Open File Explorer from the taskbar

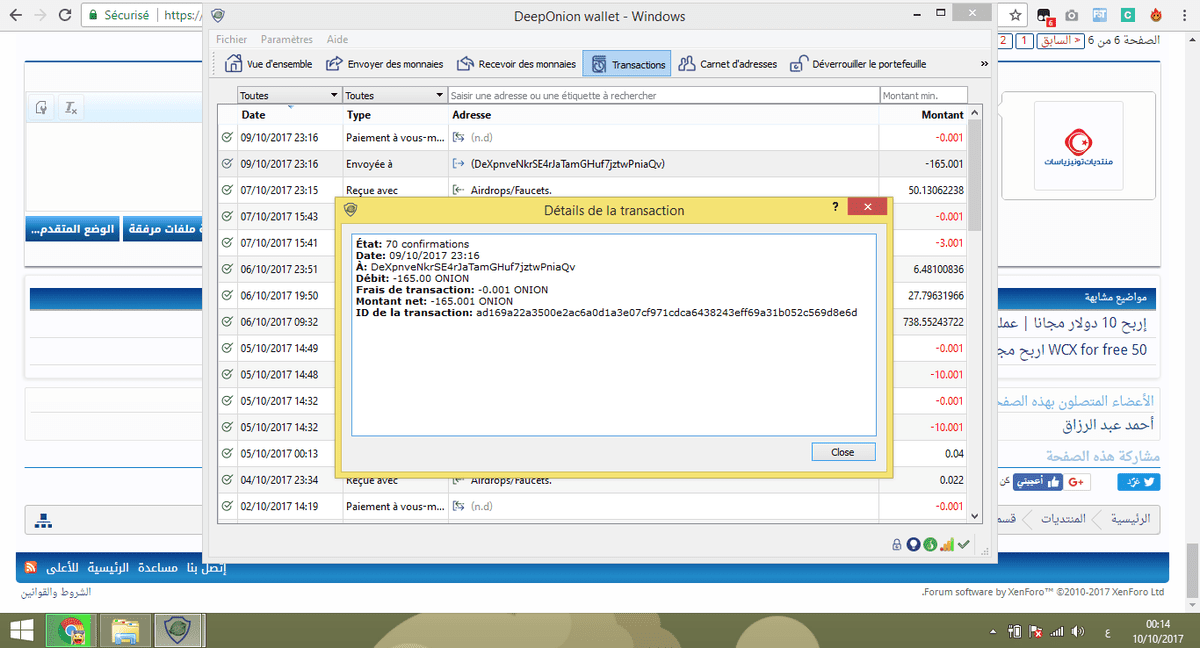125,631
